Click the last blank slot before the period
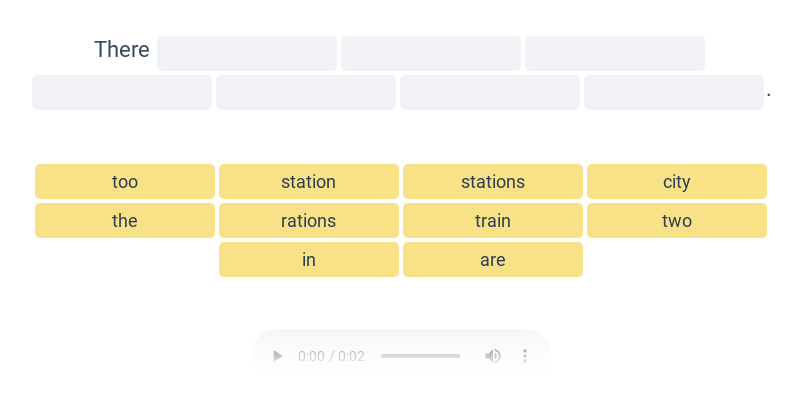800x400 pixels. pos(673,92)
